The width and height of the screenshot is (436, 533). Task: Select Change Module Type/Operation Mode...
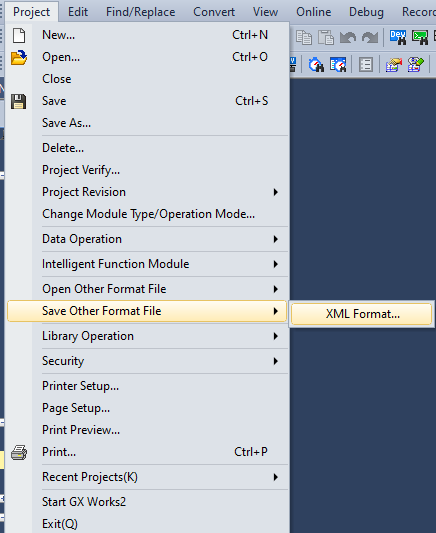point(147,214)
